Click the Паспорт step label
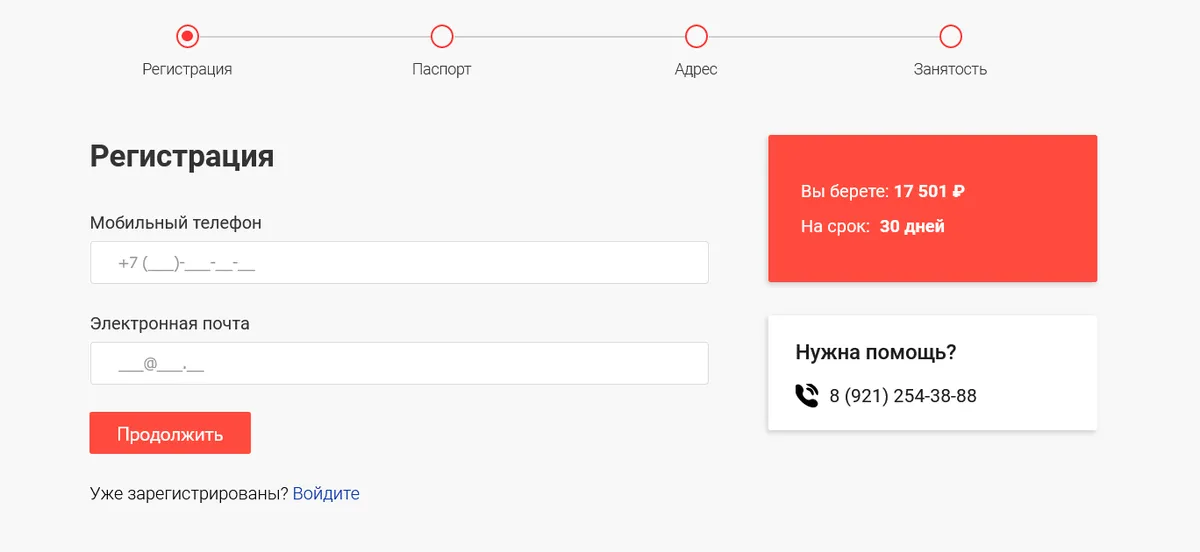 point(442,70)
